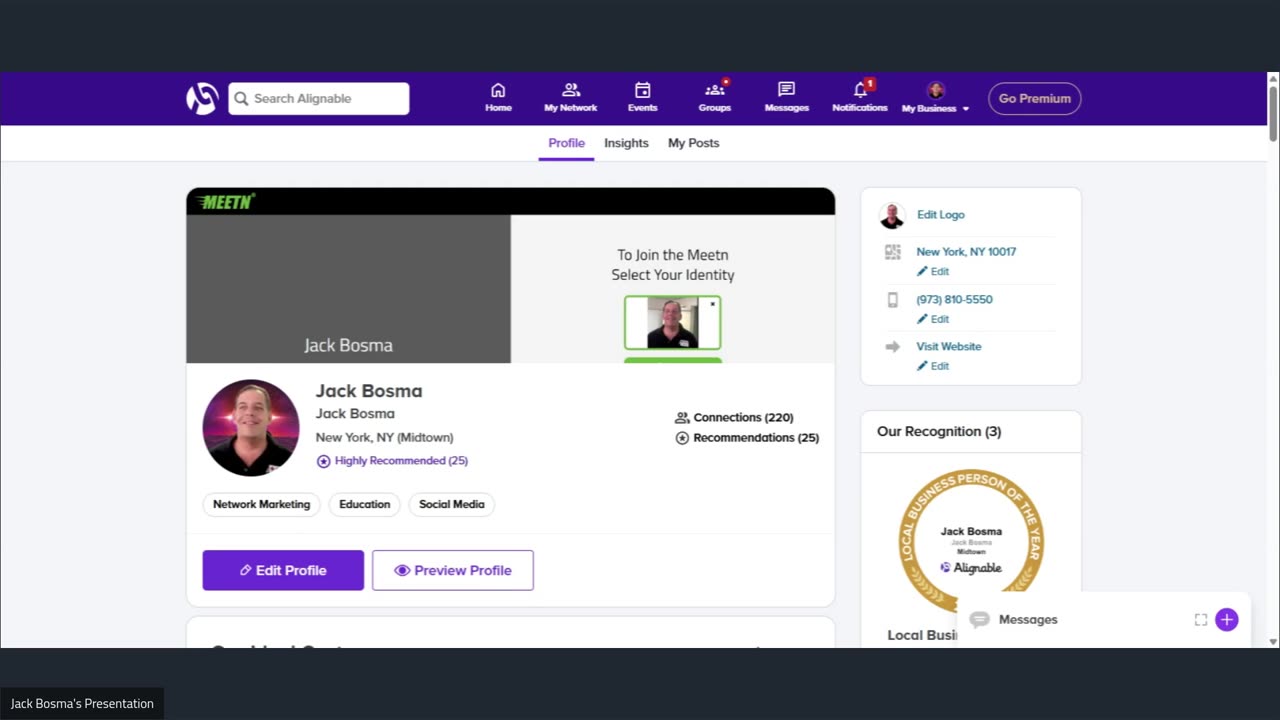
Task: Click the Edit Logo link
Action: 941,215
